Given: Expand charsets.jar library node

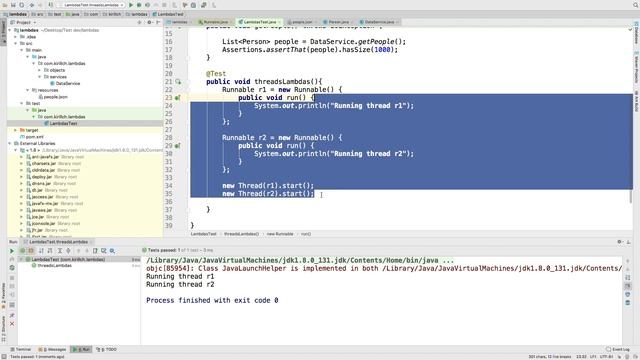Looking at the screenshot, I should (22, 164).
